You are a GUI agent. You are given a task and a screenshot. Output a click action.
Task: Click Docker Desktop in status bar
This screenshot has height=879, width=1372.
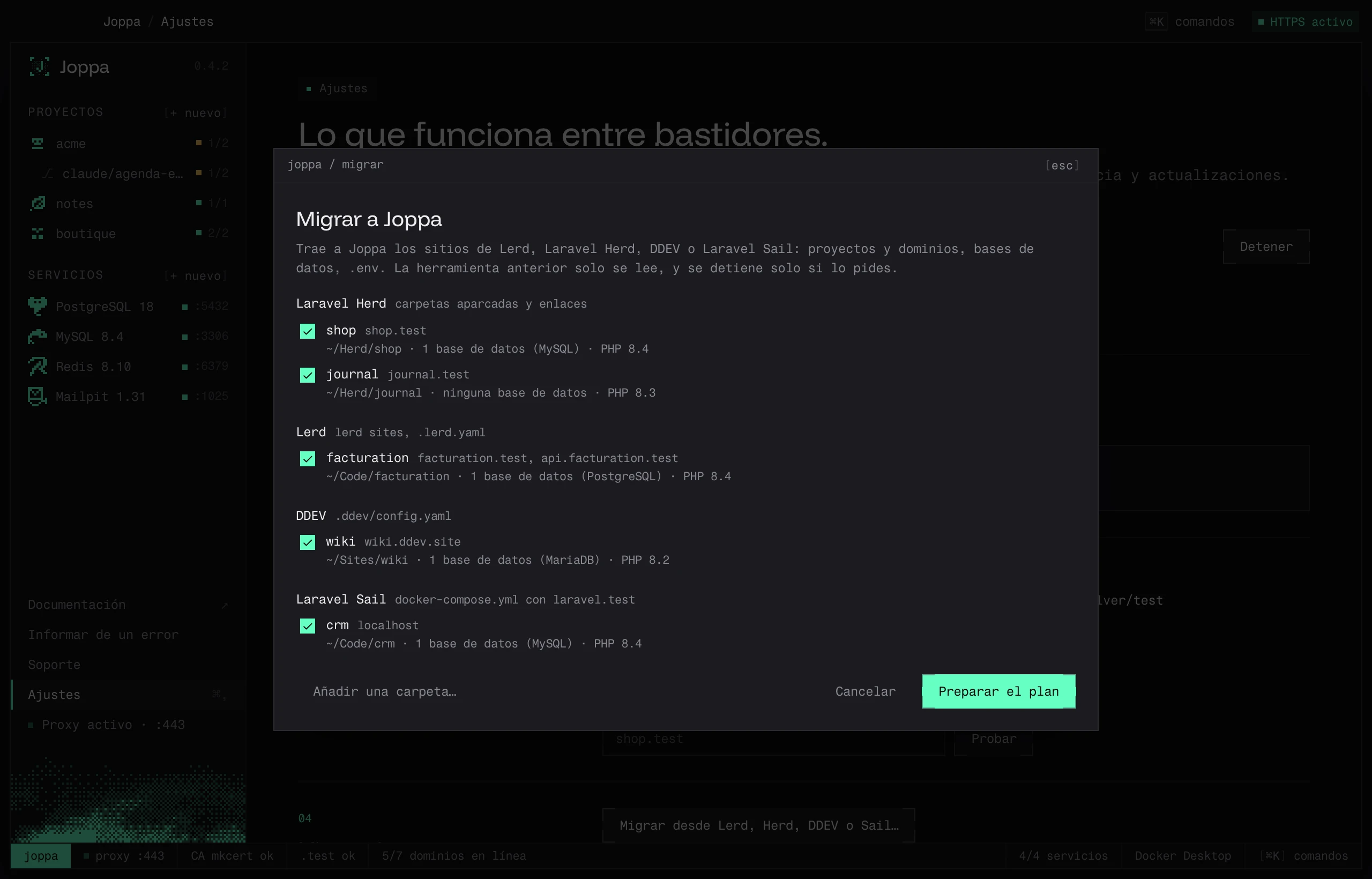(x=1182, y=855)
